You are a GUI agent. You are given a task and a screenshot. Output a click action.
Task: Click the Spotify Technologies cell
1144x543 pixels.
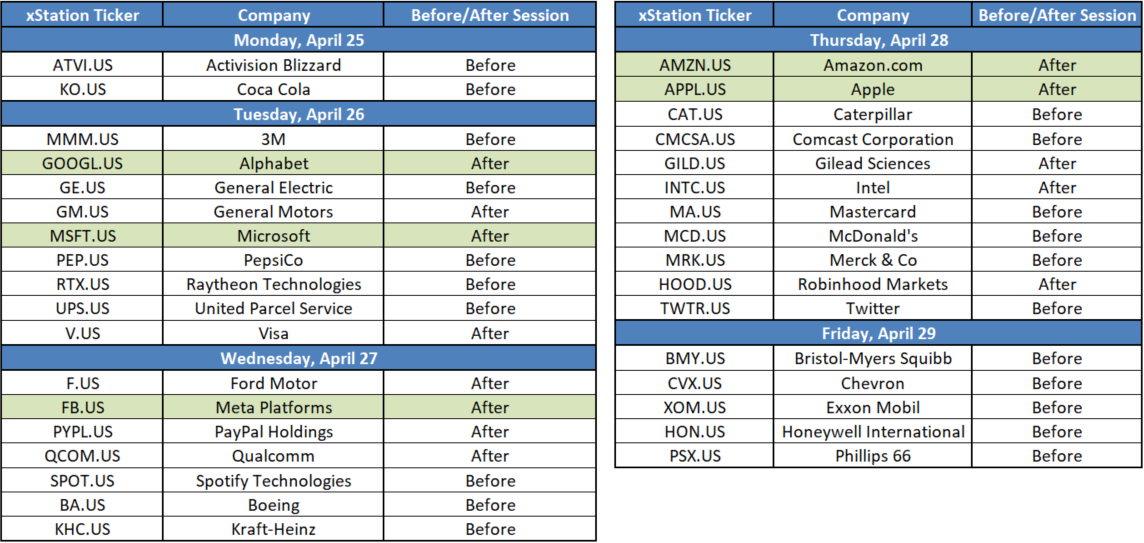[273, 481]
